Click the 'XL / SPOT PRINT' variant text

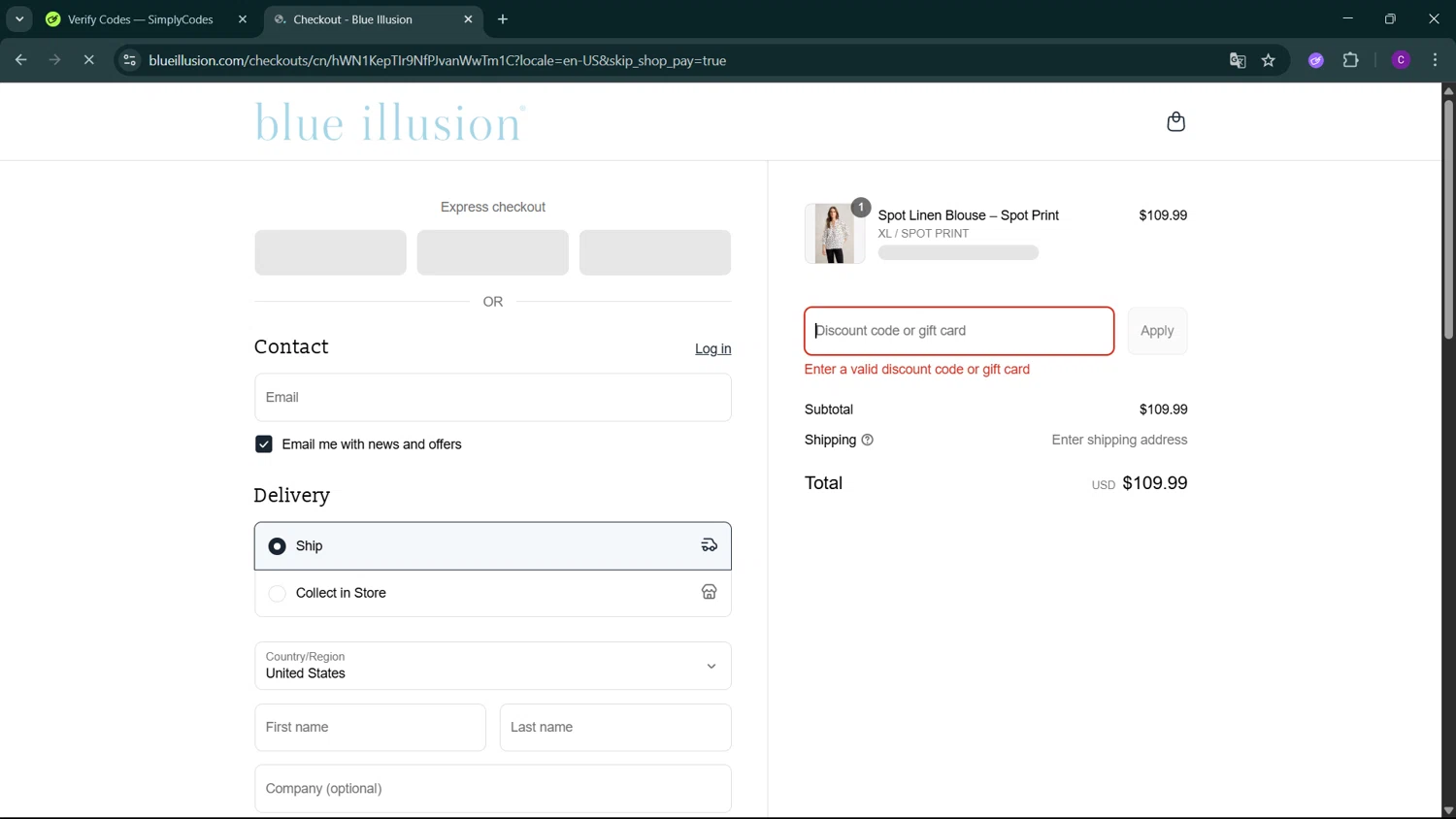pos(923,234)
